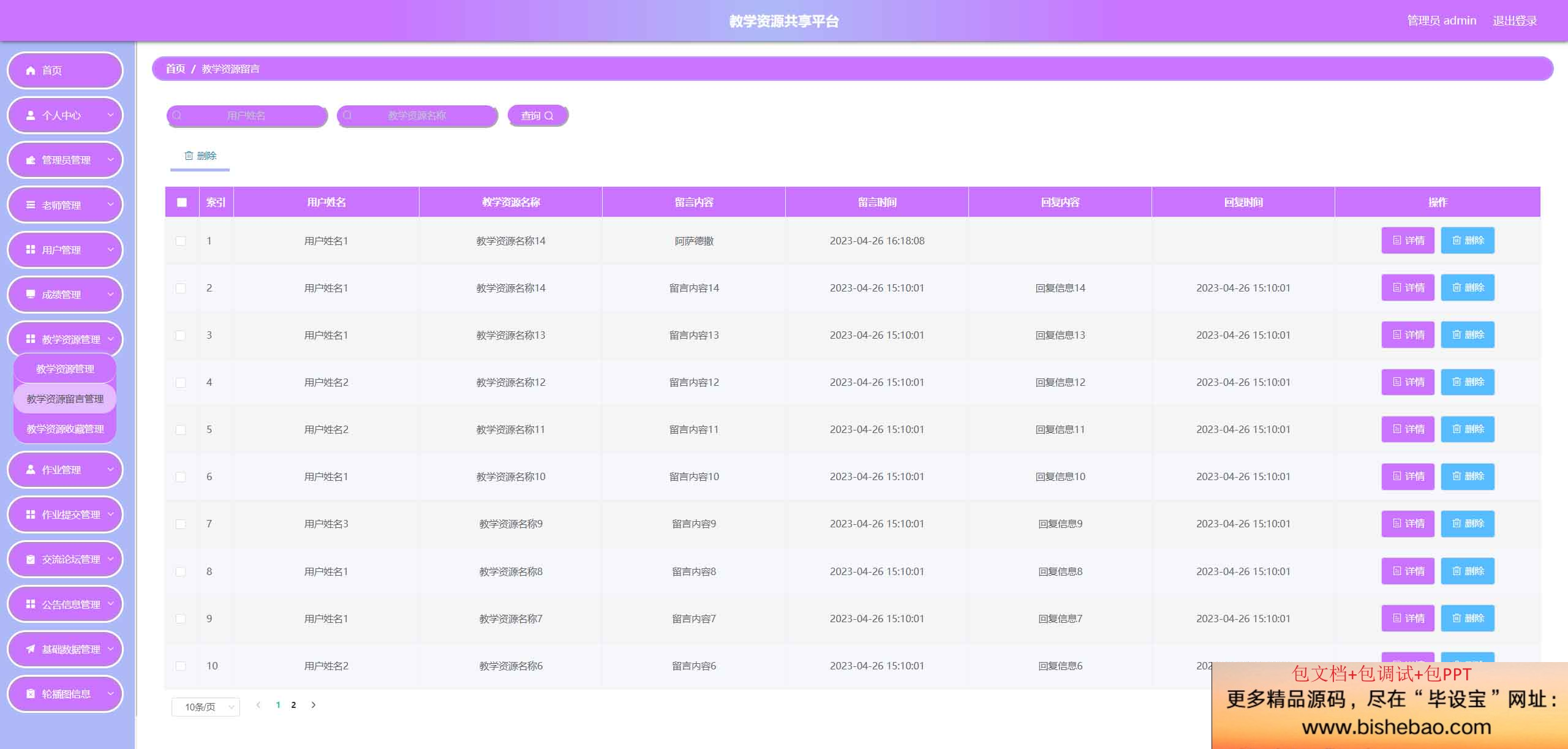Click the list icon beside 老师管理
The height and width of the screenshot is (749, 1568).
pos(30,205)
